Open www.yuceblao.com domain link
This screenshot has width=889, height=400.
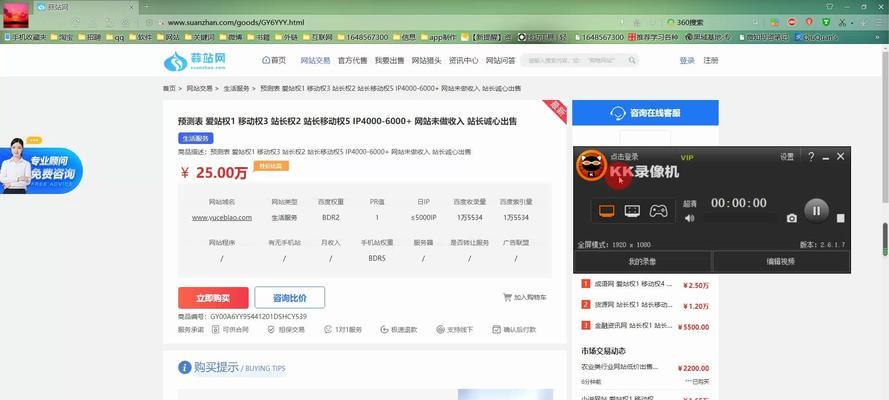point(222,217)
